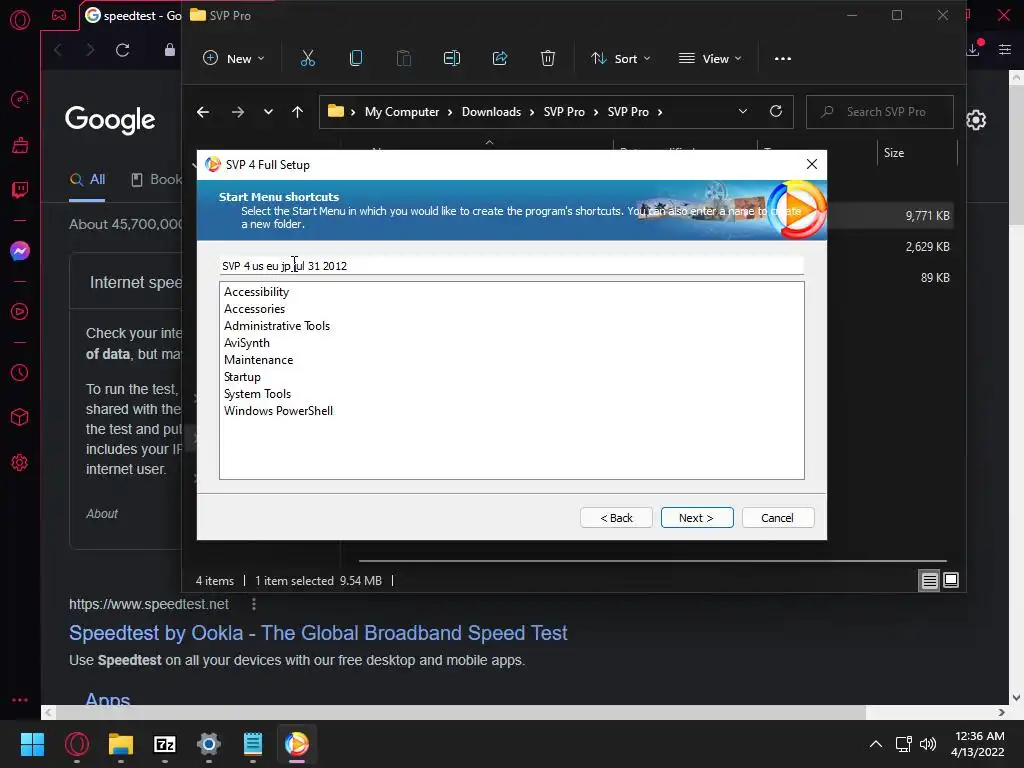Select the speedtest Google tab in Opera
The height and width of the screenshot is (768, 1024).
pos(133,16)
